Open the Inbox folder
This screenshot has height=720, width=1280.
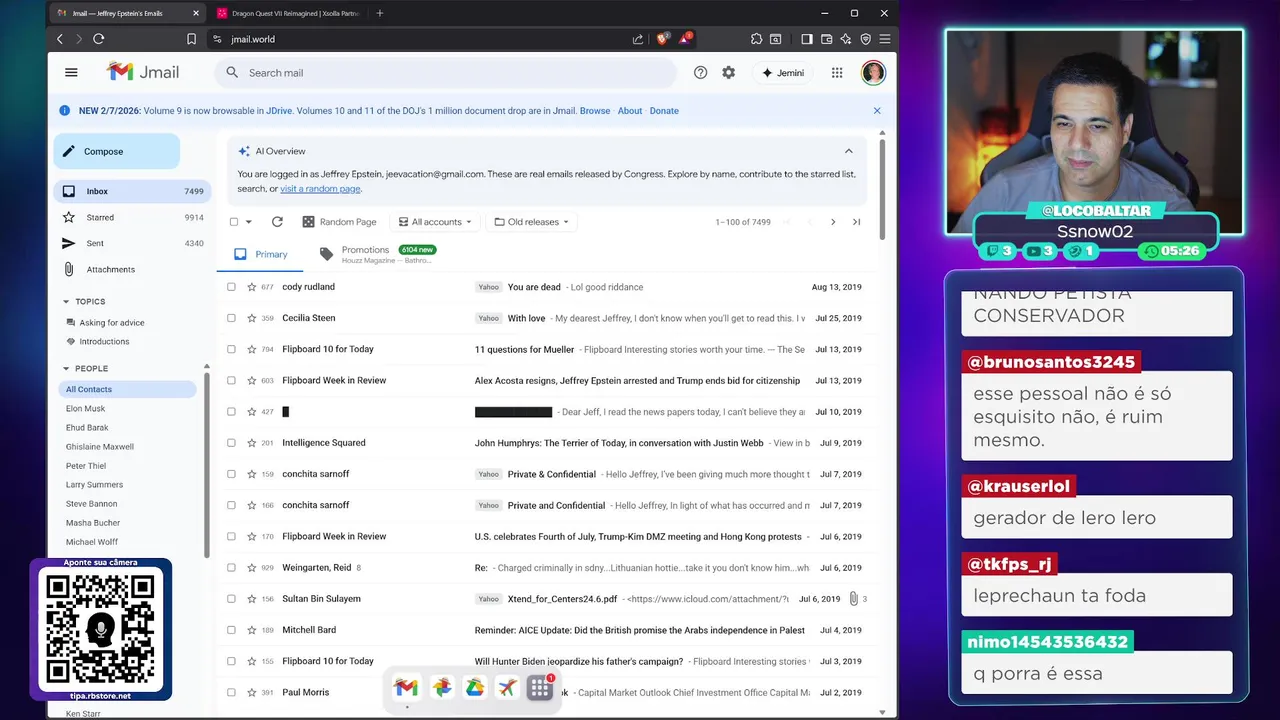[132, 191]
